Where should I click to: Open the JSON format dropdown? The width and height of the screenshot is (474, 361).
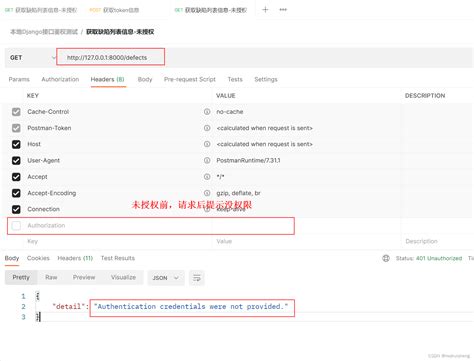pyautogui.click(x=166, y=278)
